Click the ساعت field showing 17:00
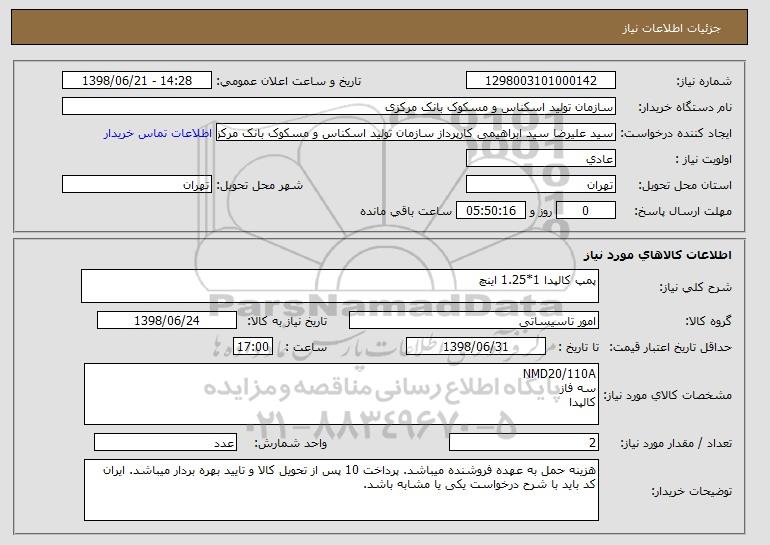The height and width of the screenshot is (545, 770). point(253,347)
